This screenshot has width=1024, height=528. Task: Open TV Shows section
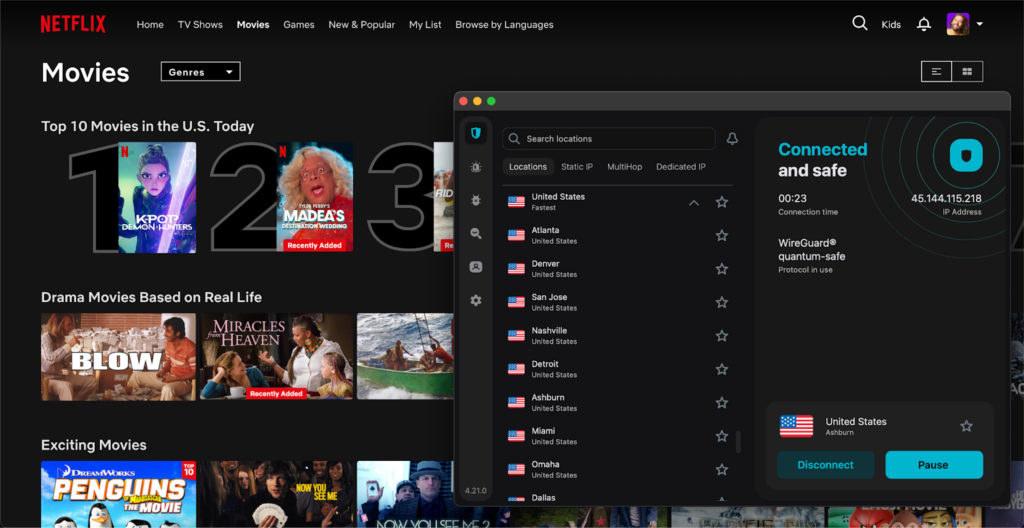coord(200,25)
